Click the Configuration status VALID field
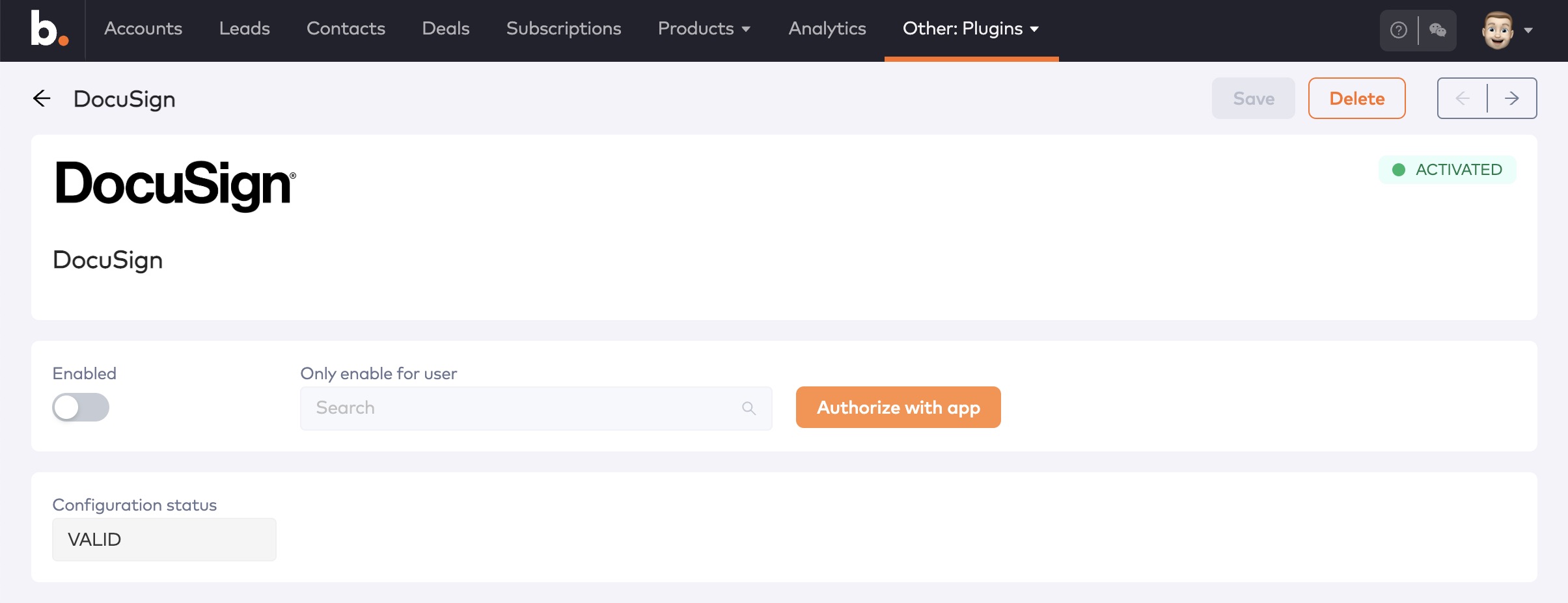Viewport: 1568px width, 603px height. click(164, 539)
